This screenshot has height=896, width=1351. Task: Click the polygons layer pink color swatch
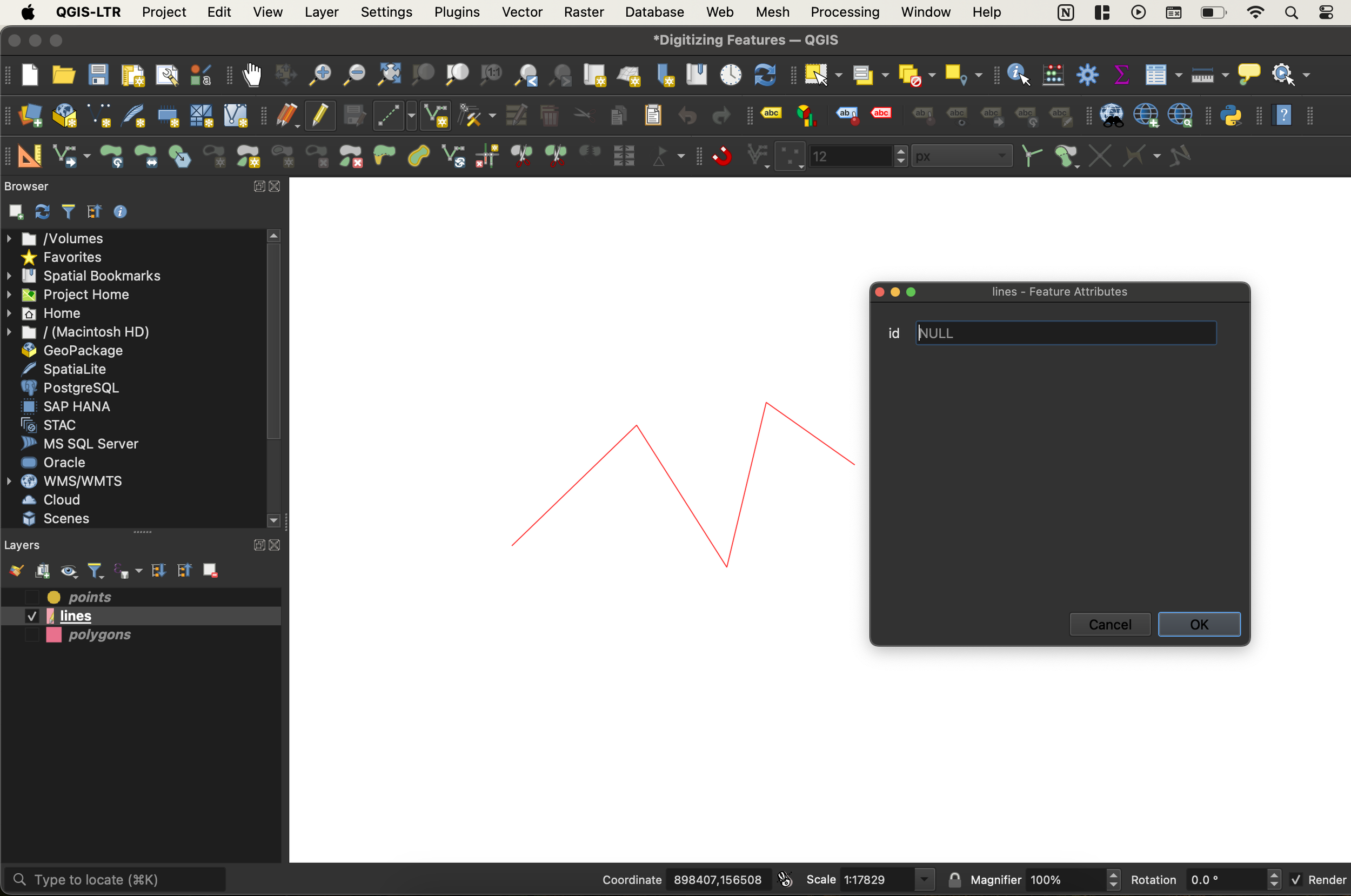coord(53,635)
